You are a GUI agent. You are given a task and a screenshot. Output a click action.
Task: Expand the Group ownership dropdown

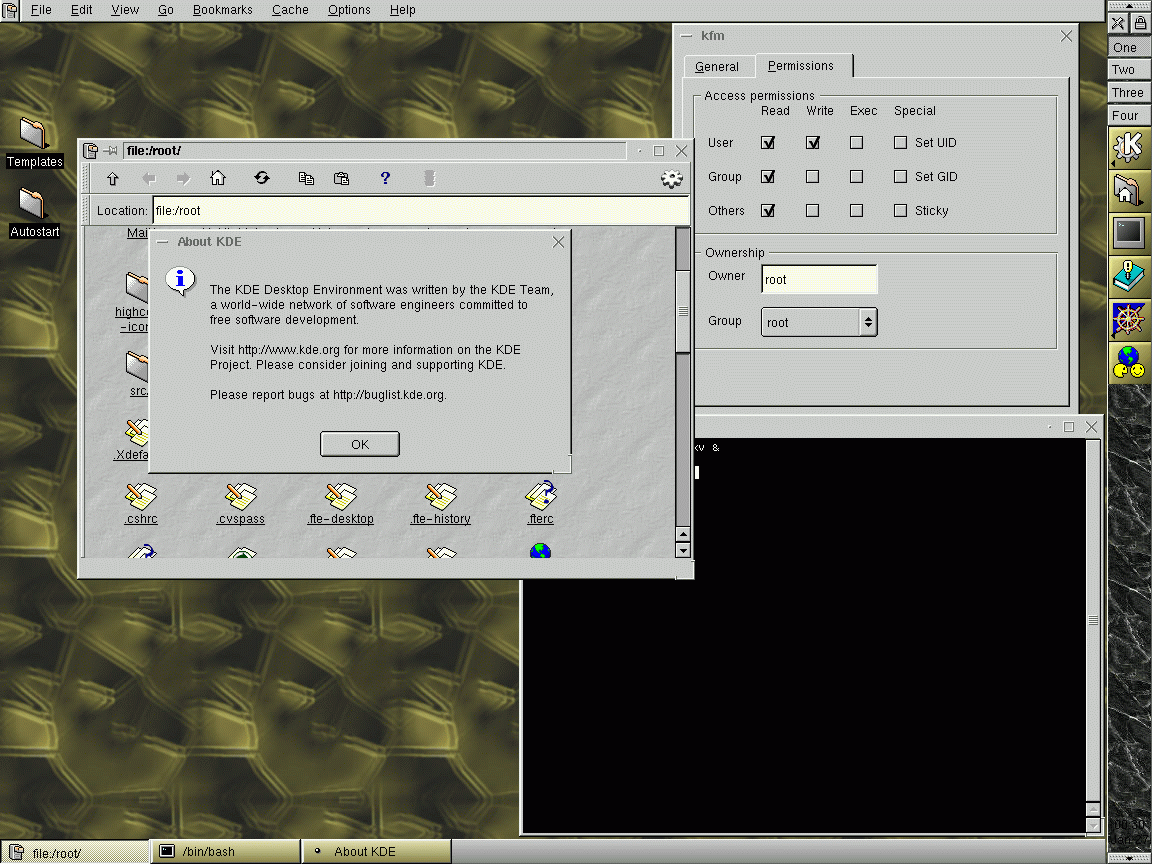coord(868,322)
